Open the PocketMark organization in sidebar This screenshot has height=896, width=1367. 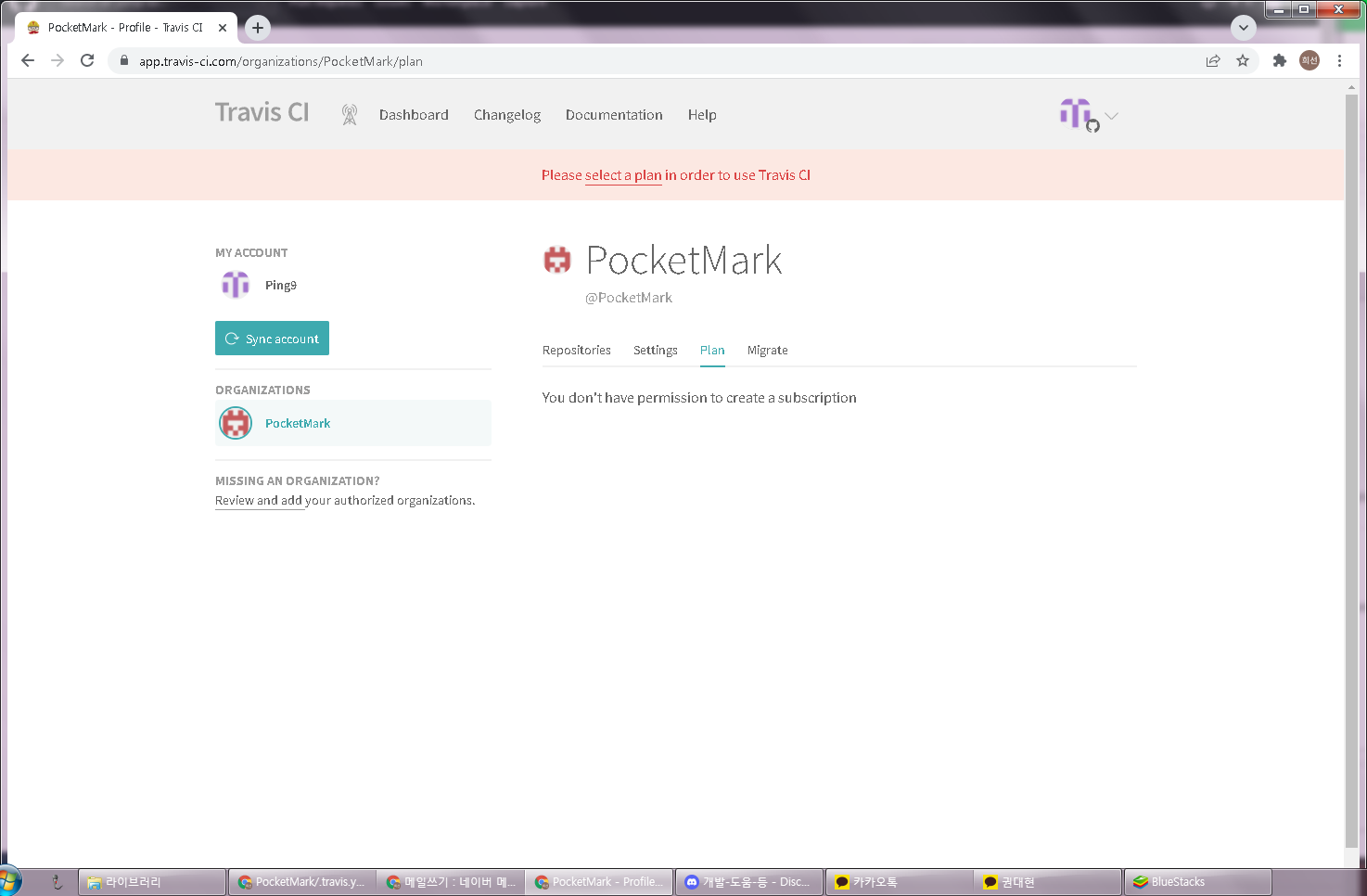click(298, 423)
